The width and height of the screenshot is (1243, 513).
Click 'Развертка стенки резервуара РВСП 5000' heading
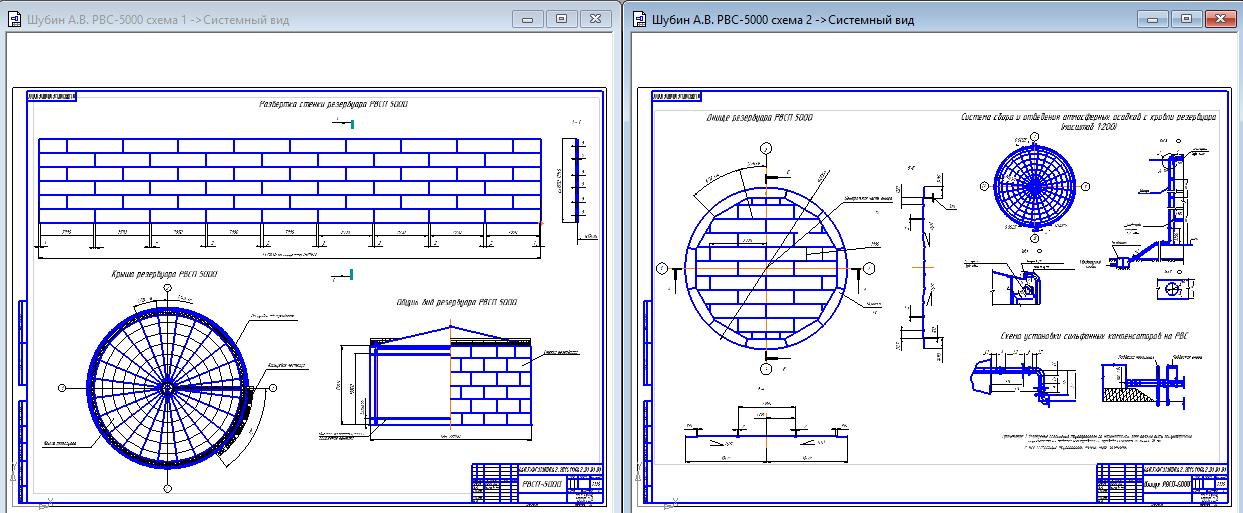333,104
